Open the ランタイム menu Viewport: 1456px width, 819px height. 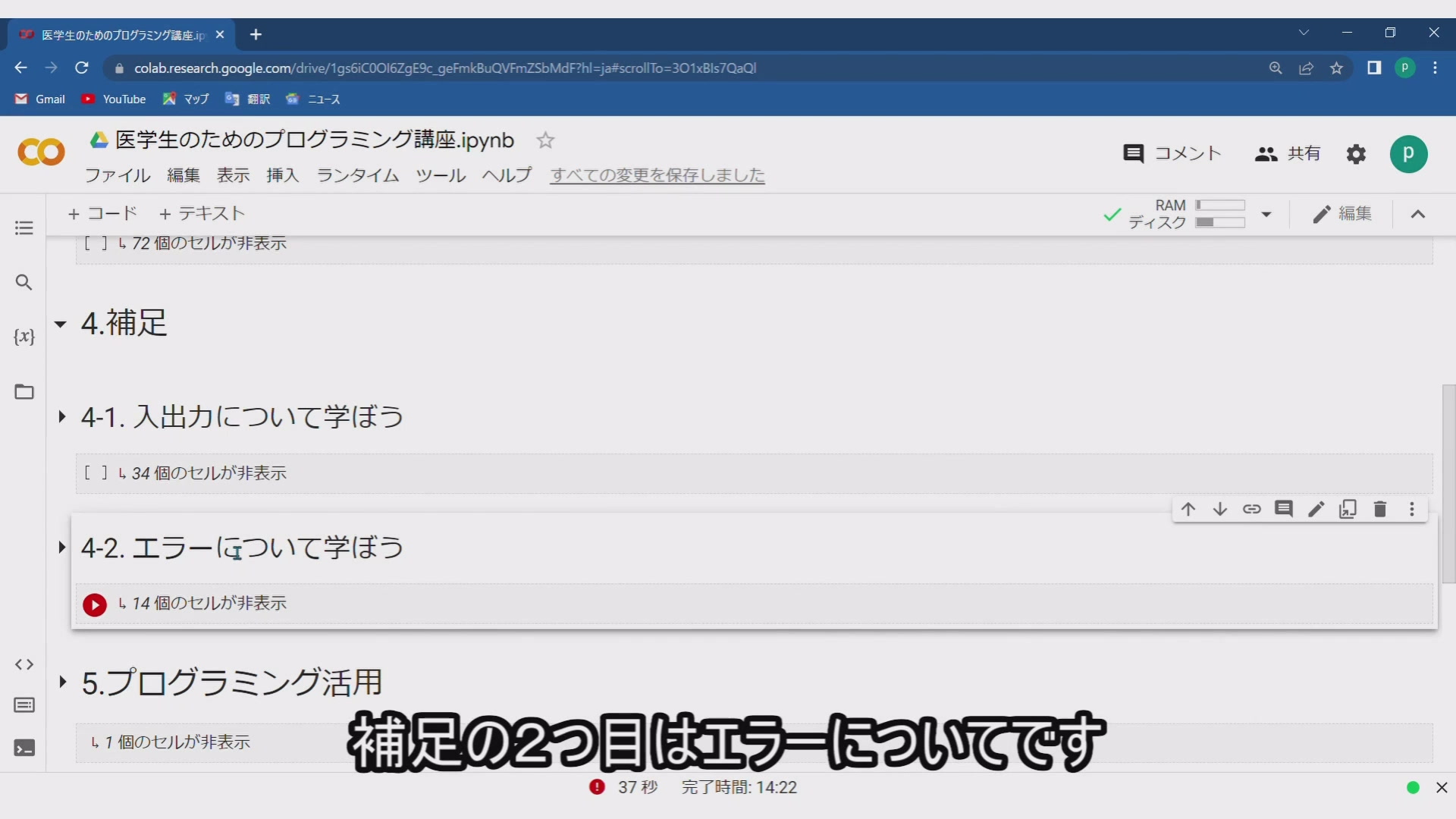(357, 175)
